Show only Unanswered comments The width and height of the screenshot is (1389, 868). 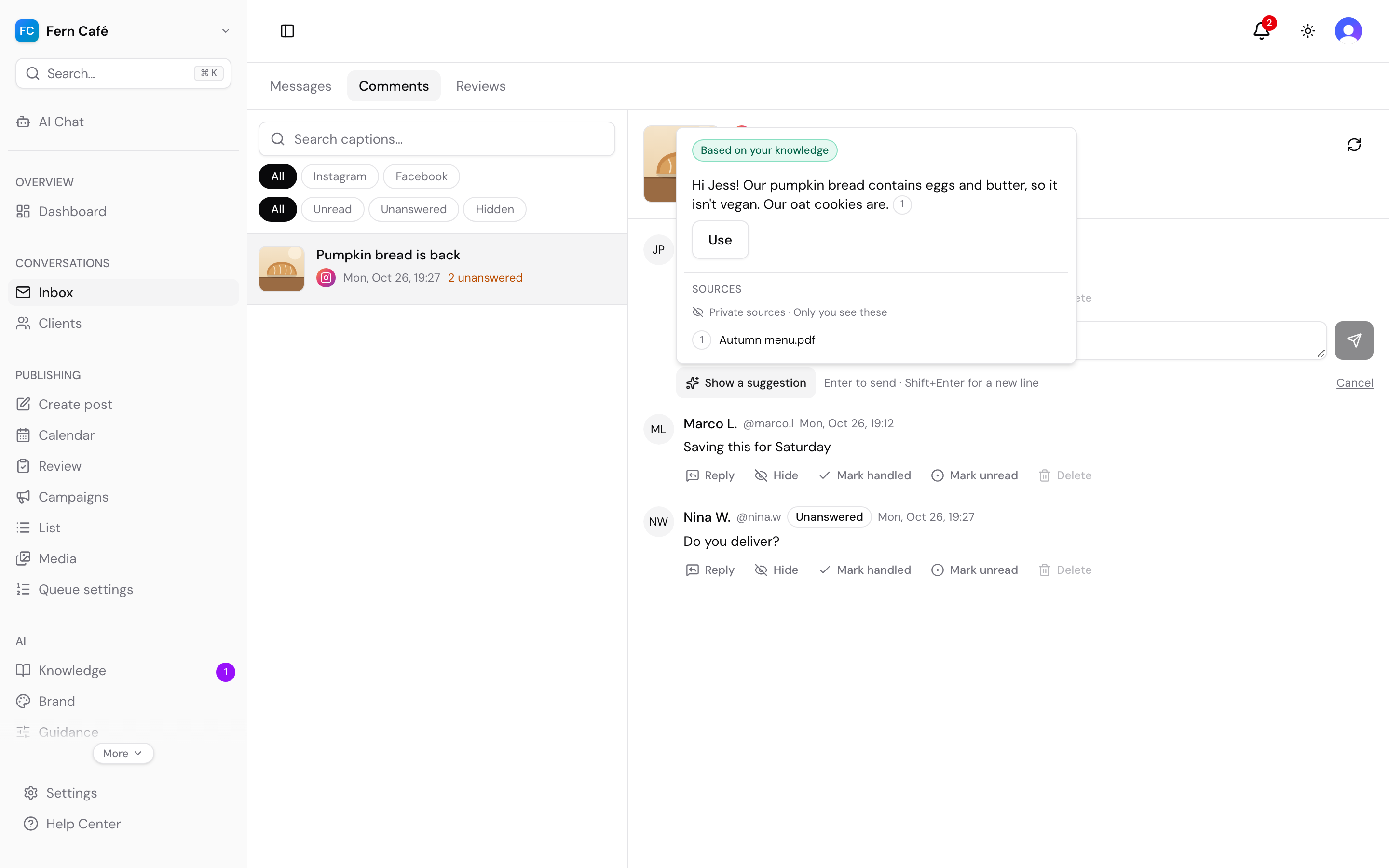click(413, 210)
